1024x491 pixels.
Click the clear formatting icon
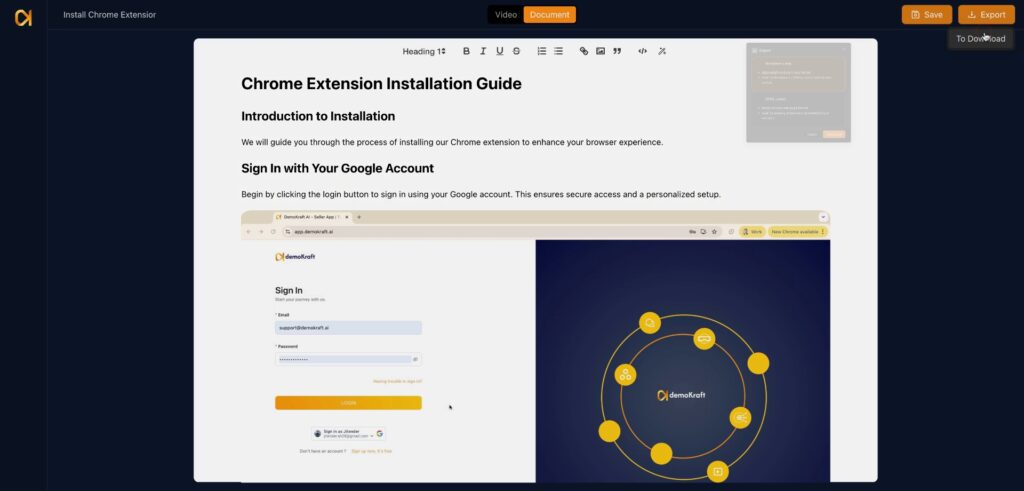coord(662,51)
